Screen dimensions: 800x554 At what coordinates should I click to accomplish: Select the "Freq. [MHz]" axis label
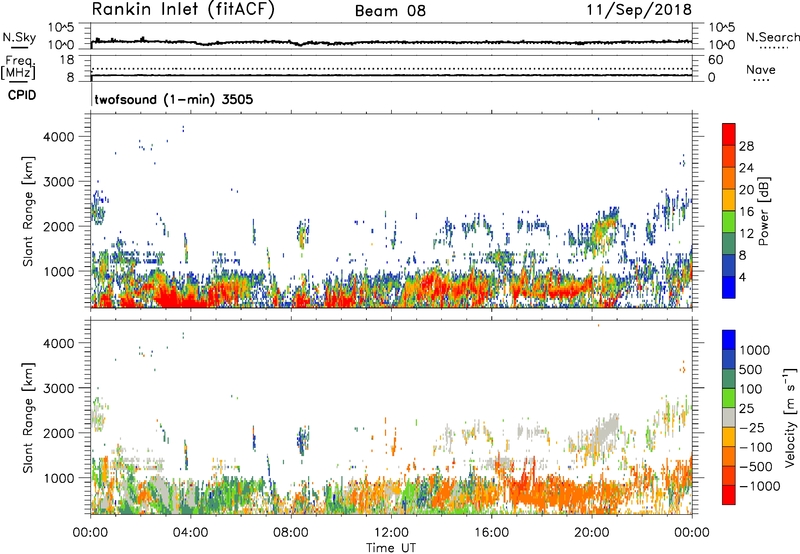click(x=18, y=68)
